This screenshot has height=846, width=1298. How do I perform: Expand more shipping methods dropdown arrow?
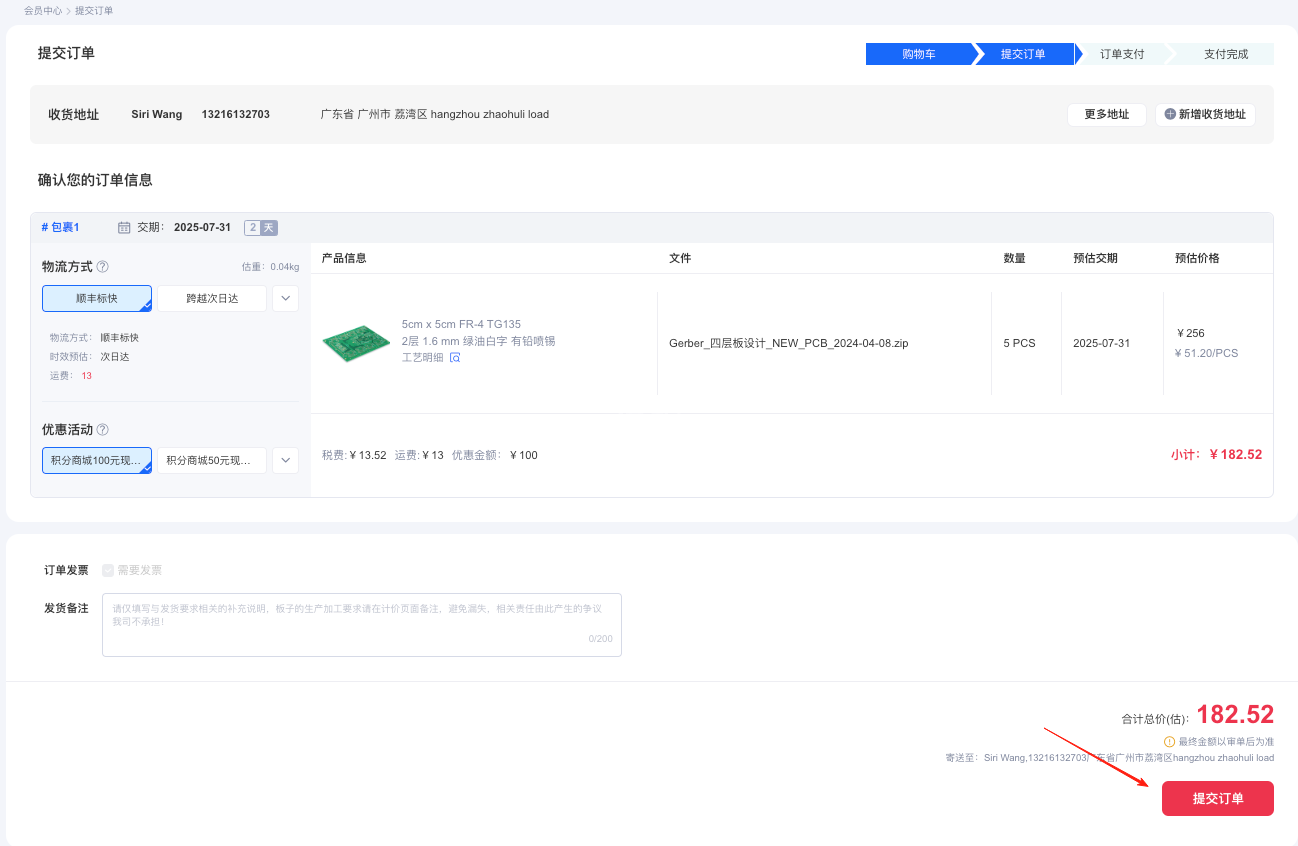click(x=285, y=298)
